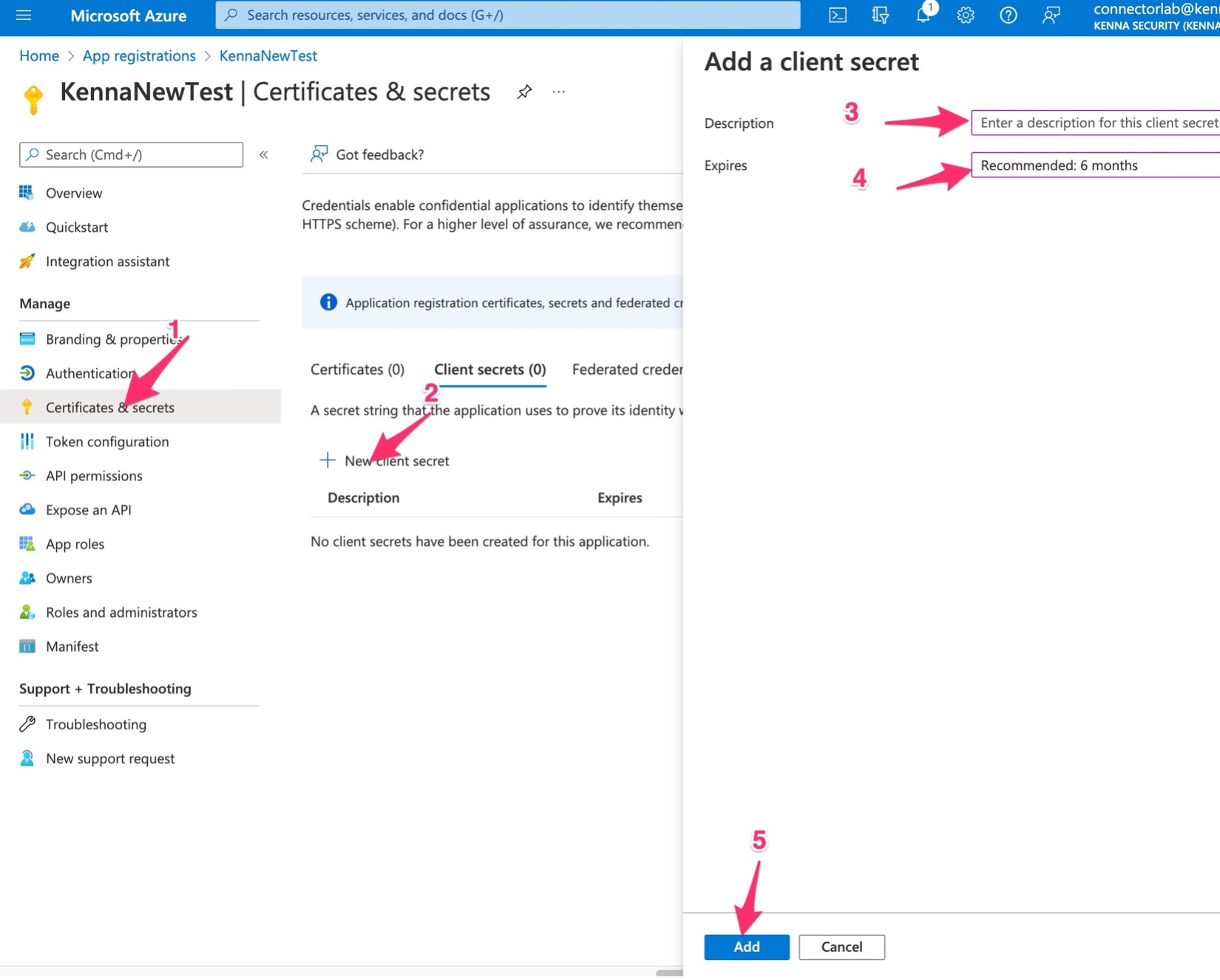Image resolution: width=1220 pixels, height=980 pixels.
Task: Click the App registrations breadcrumb link
Action: (139, 55)
